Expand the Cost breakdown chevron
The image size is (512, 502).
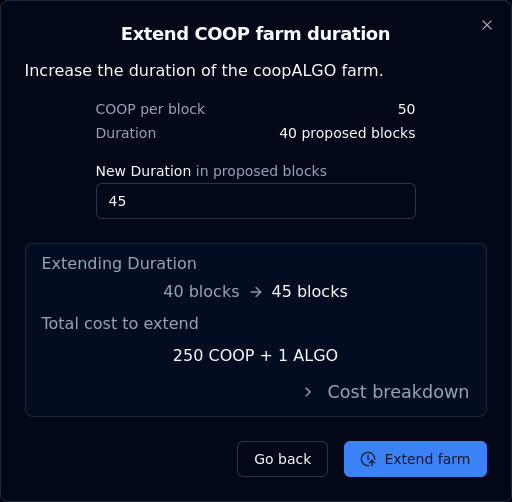308,392
